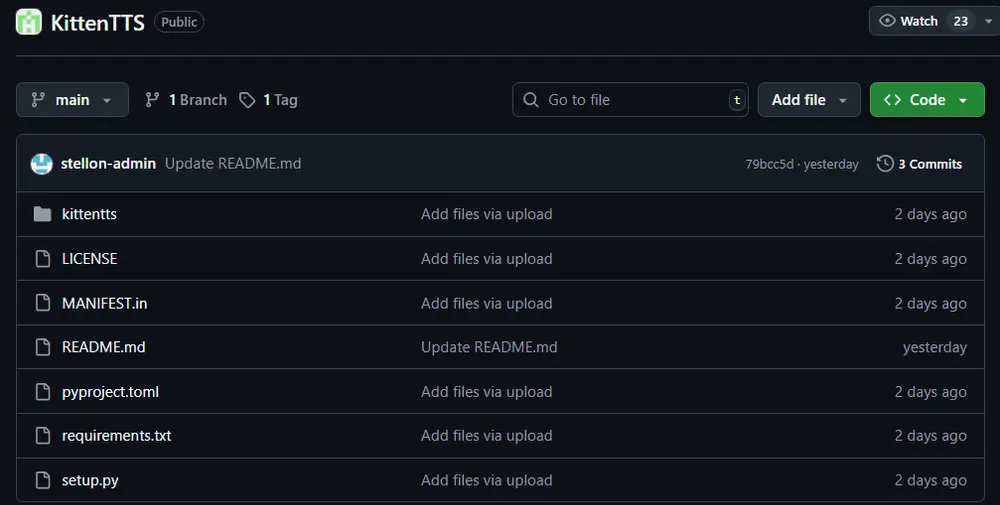The image size is (1000, 505).
Task: Open requirements.txt file
Action: [x=116, y=436]
